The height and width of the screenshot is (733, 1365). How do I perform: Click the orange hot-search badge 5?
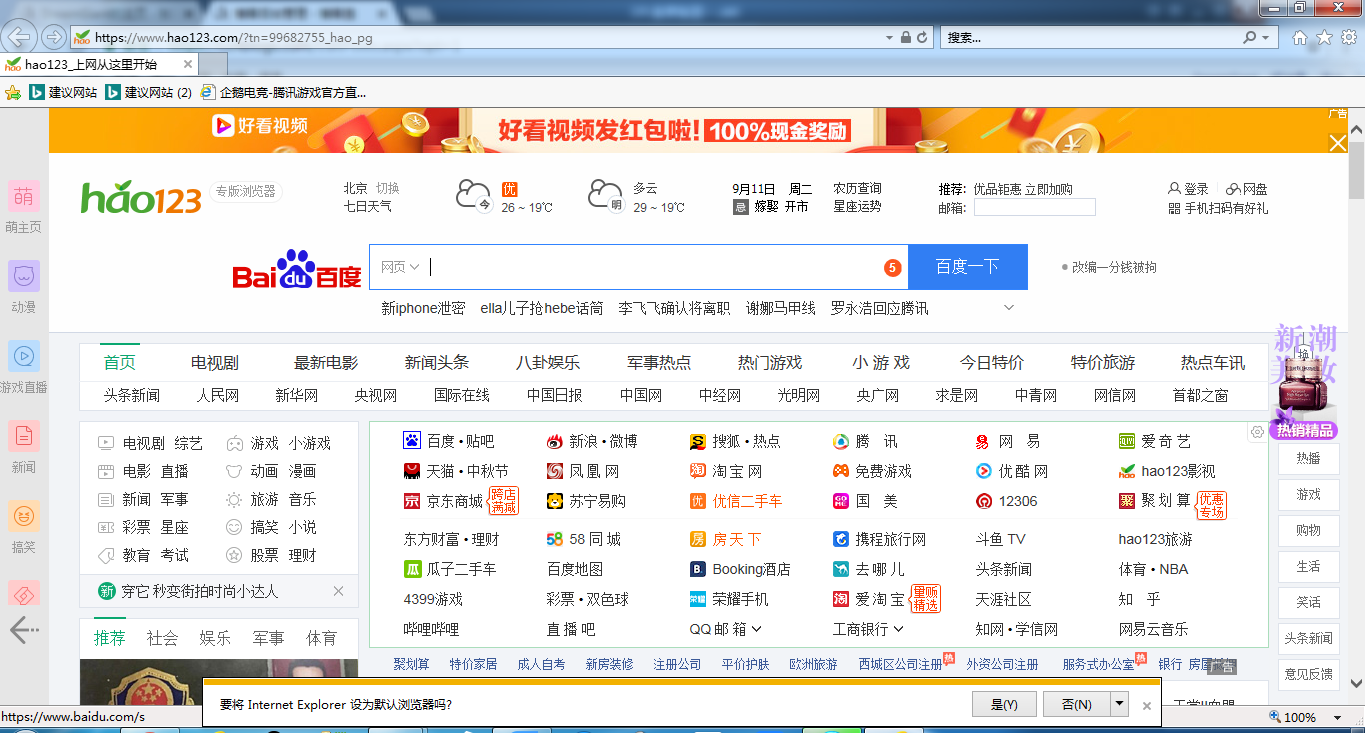coord(892,268)
